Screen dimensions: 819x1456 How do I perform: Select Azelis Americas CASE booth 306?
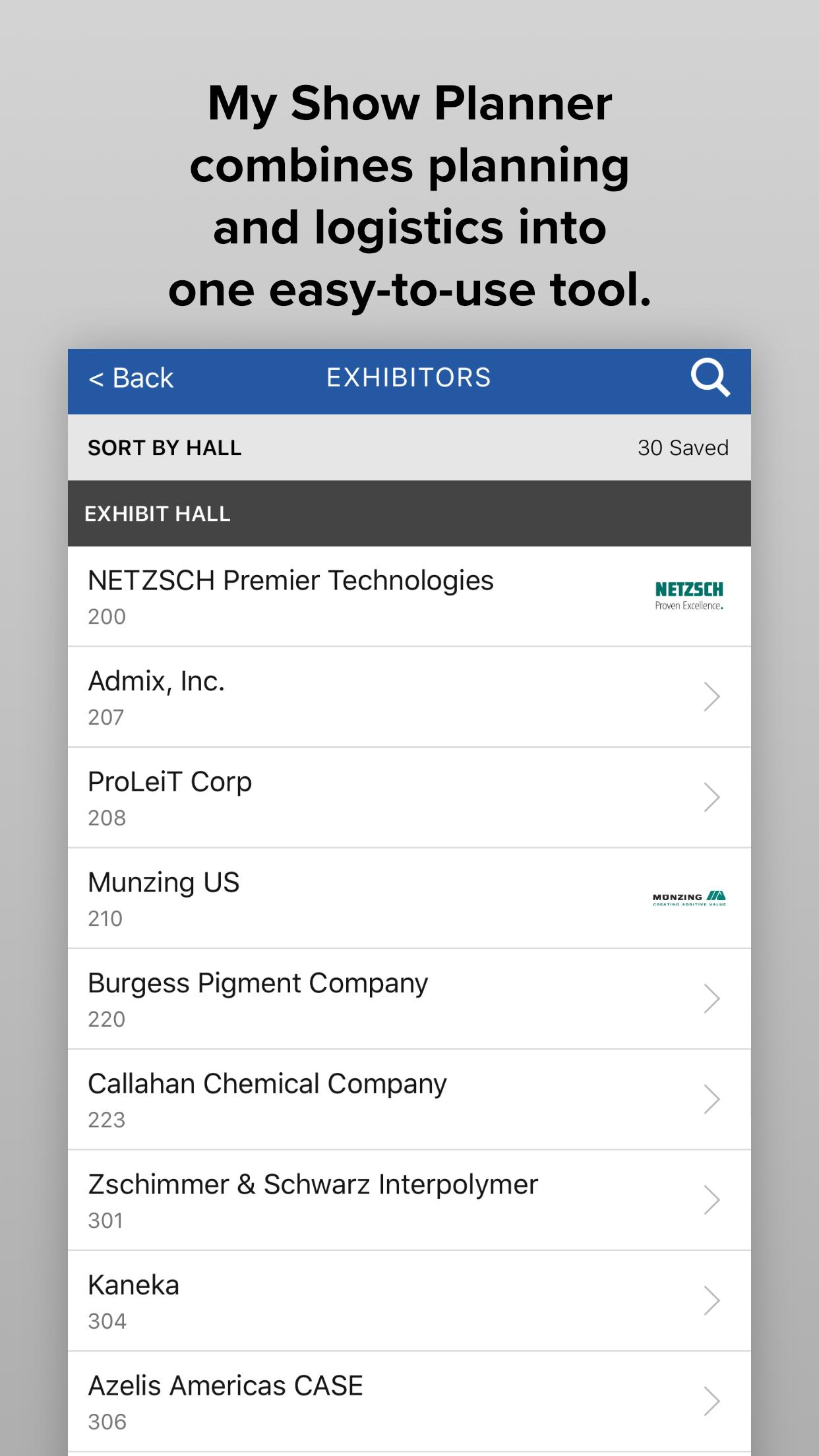click(x=409, y=1401)
